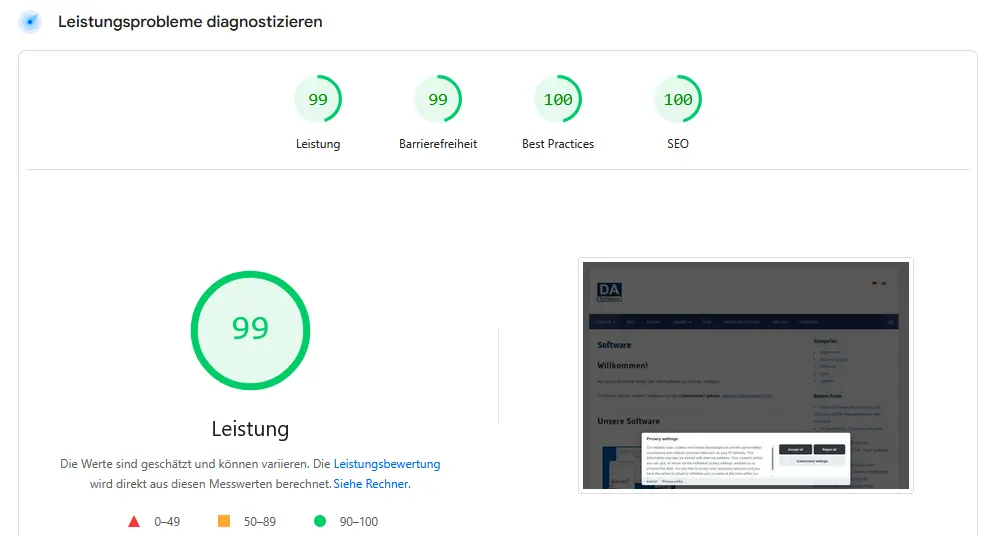
Task: Click 'Accept all' in the screenshot preview
Action: [x=795, y=450]
